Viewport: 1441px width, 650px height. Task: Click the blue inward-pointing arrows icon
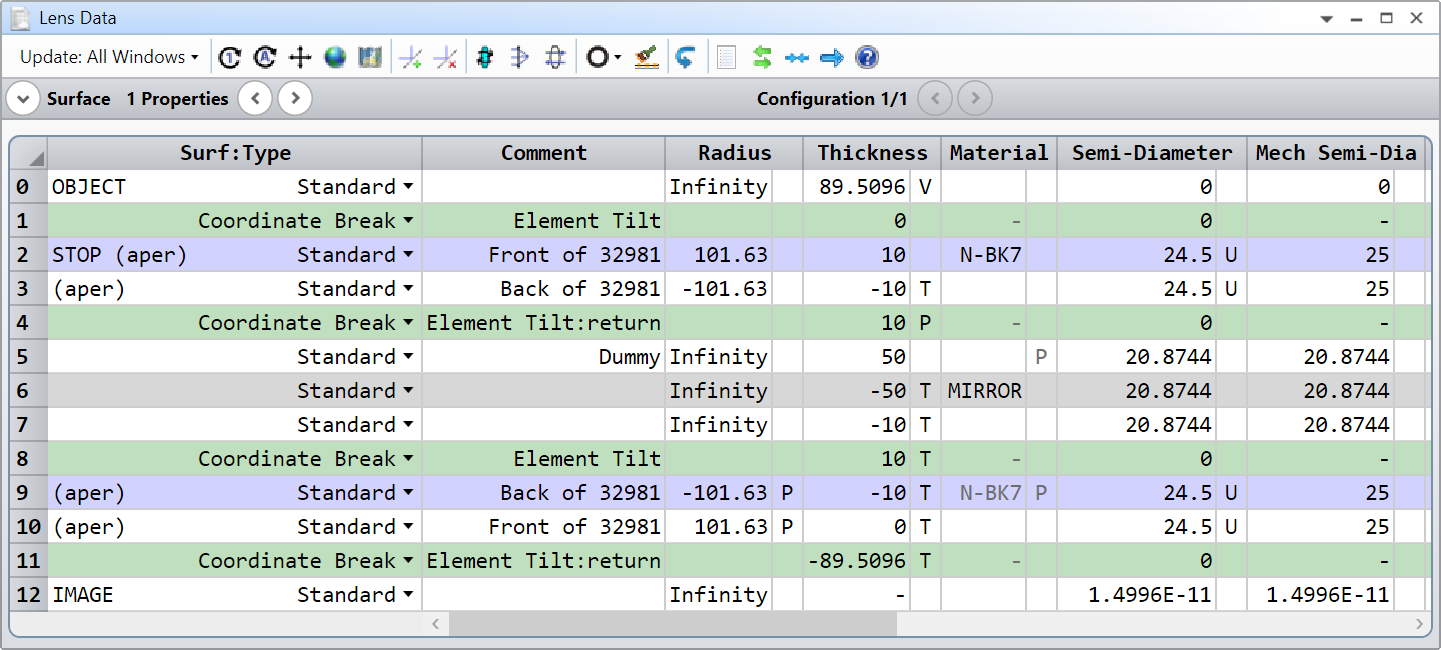(797, 58)
